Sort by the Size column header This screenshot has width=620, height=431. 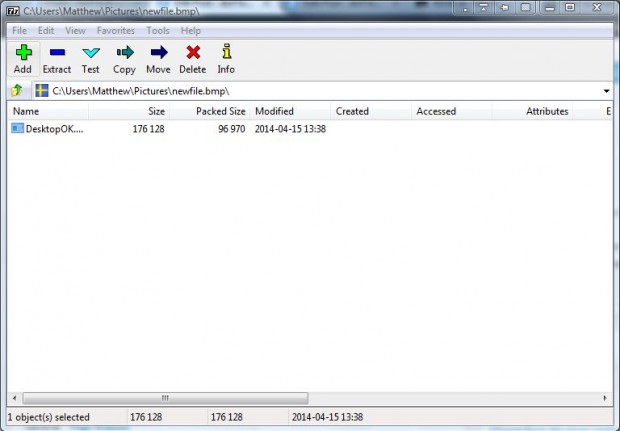coord(129,111)
